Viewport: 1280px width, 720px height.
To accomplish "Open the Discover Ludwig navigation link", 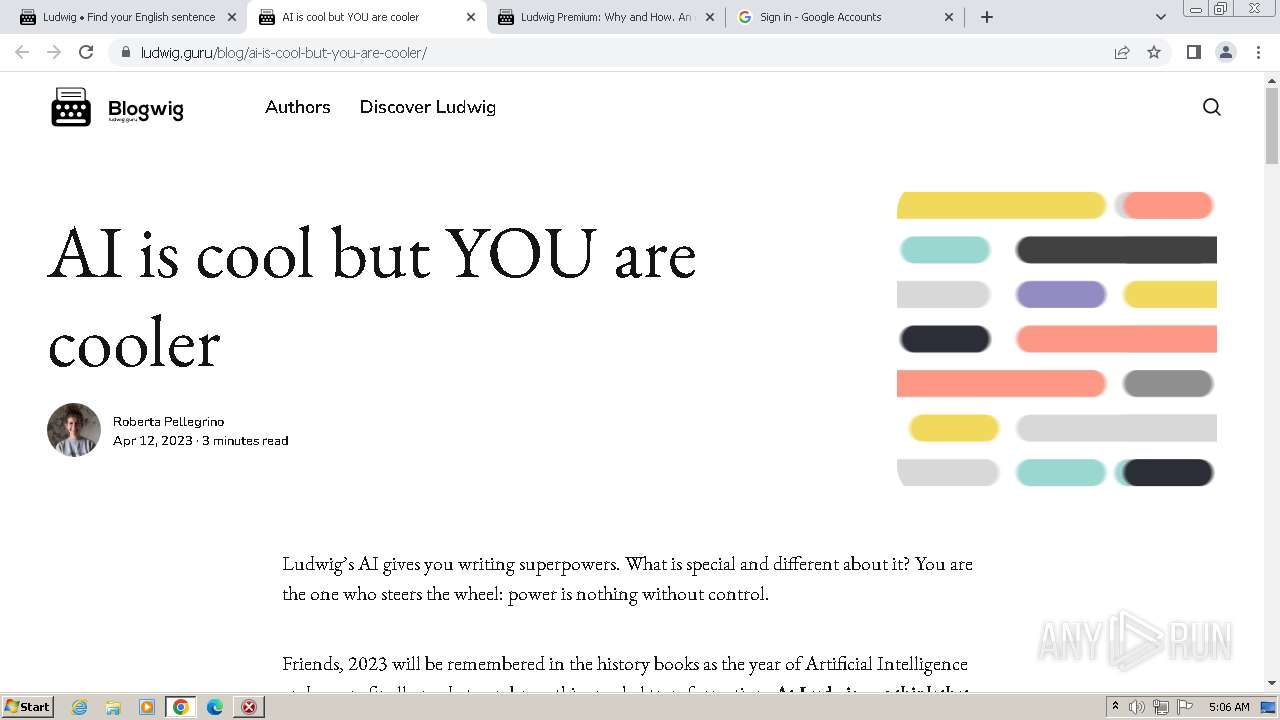I will (427, 107).
